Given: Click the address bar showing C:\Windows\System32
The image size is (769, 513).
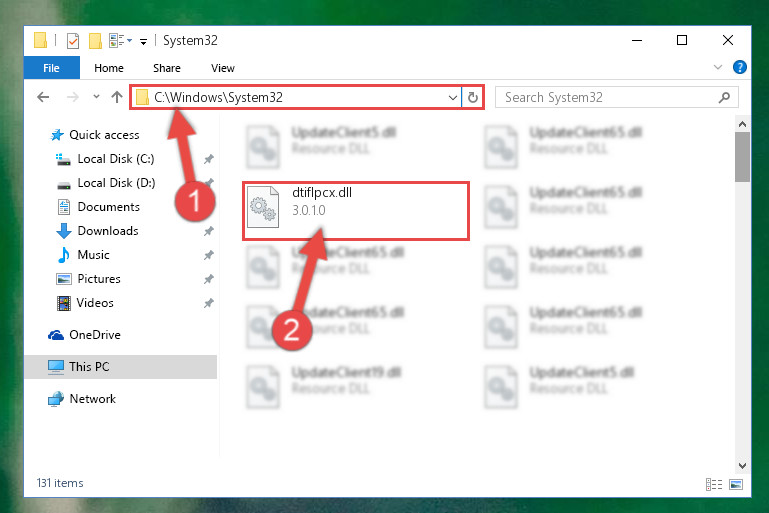Looking at the screenshot, I should pyautogui.click(x=296, y=97).
